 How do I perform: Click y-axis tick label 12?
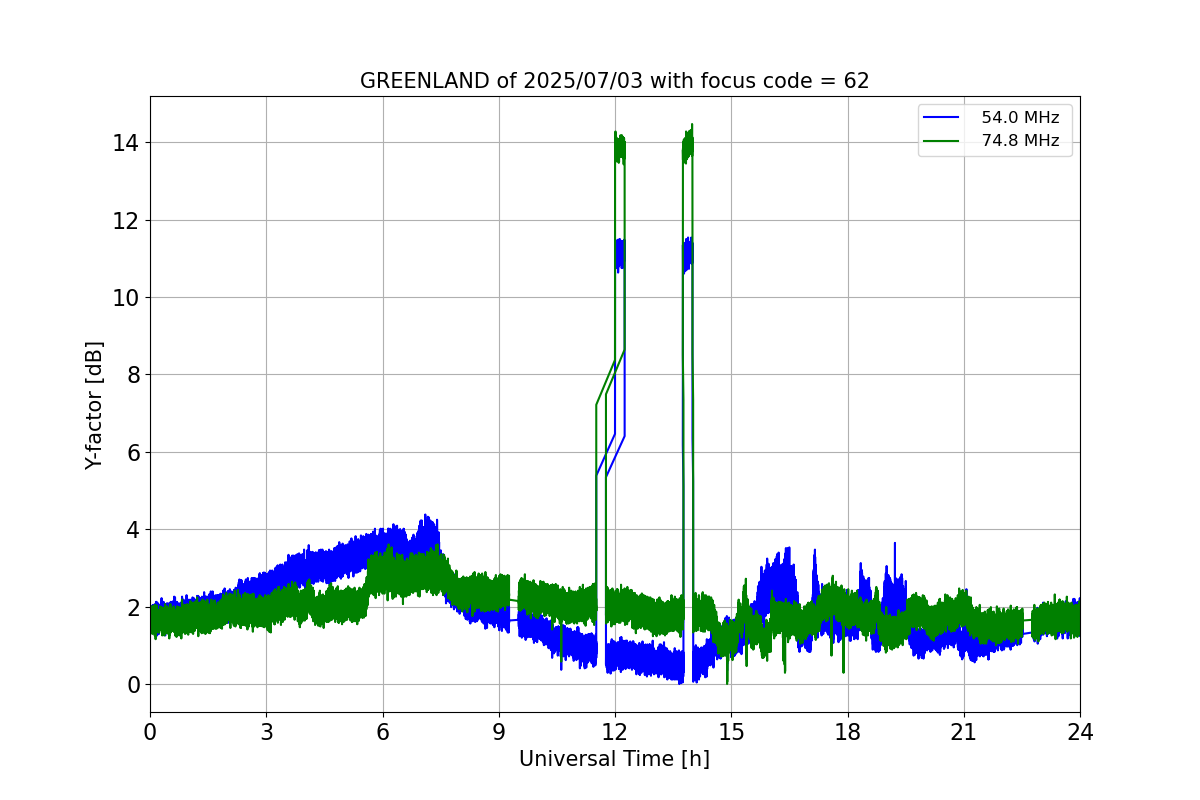[x=127, y=220]
